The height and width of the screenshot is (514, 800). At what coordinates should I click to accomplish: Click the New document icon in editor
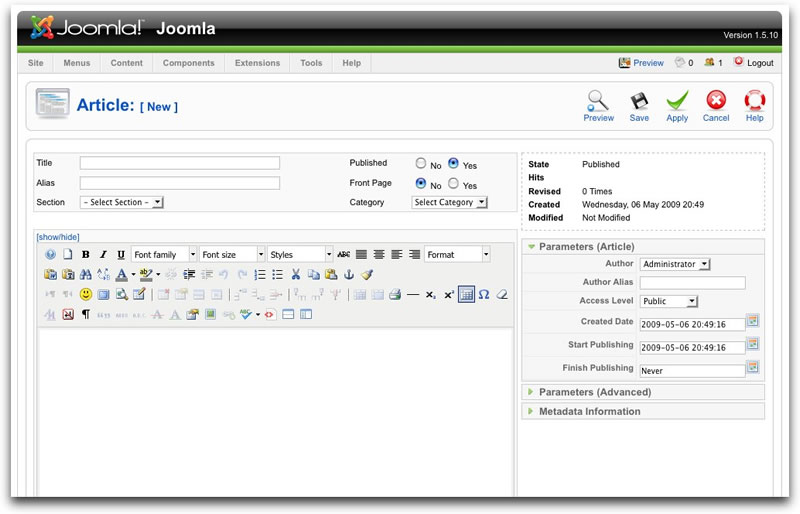coord(68,254)
